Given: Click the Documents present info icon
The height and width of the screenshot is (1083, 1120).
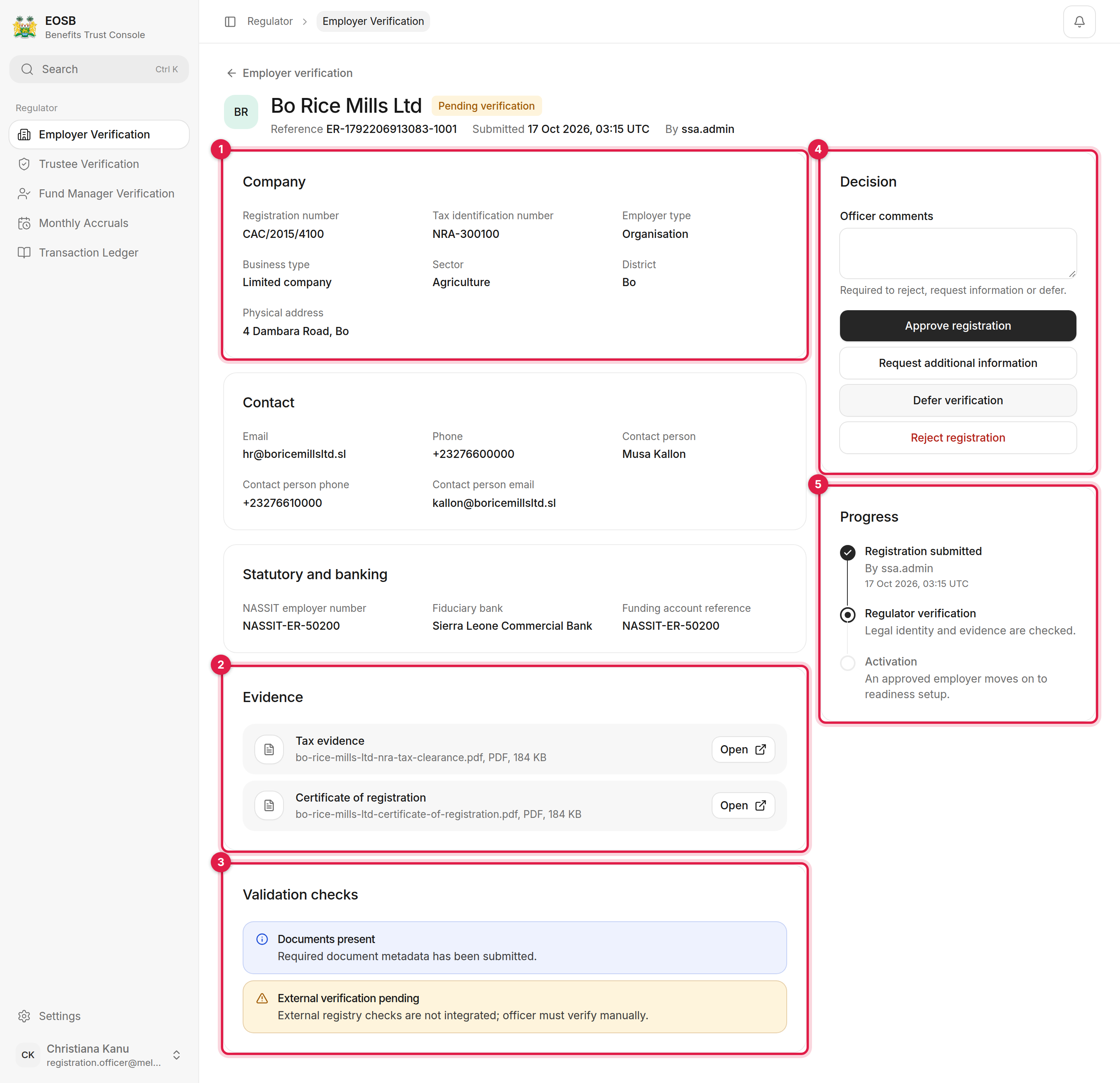Looking at the screenshot, I should [262, 939].
